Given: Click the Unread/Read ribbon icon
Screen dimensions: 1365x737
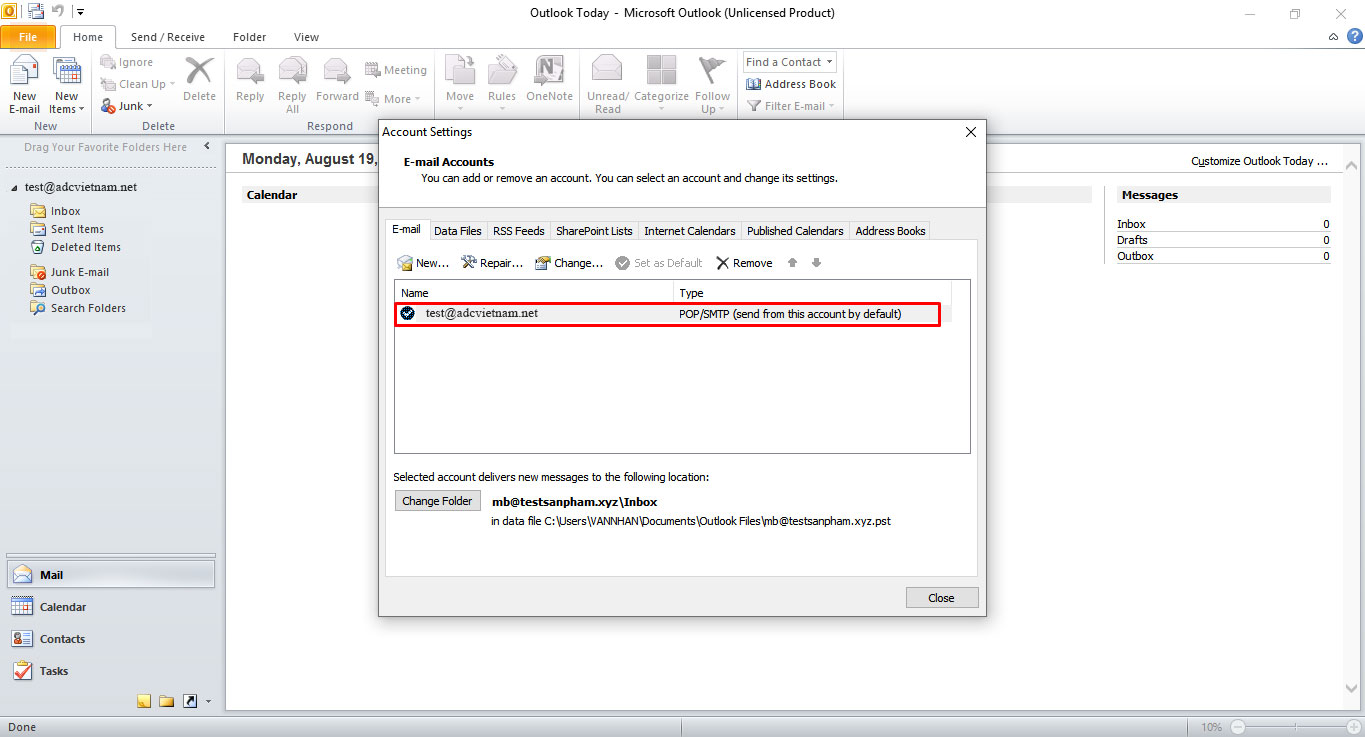Looking at the screenshot, I should click(608, 85).
